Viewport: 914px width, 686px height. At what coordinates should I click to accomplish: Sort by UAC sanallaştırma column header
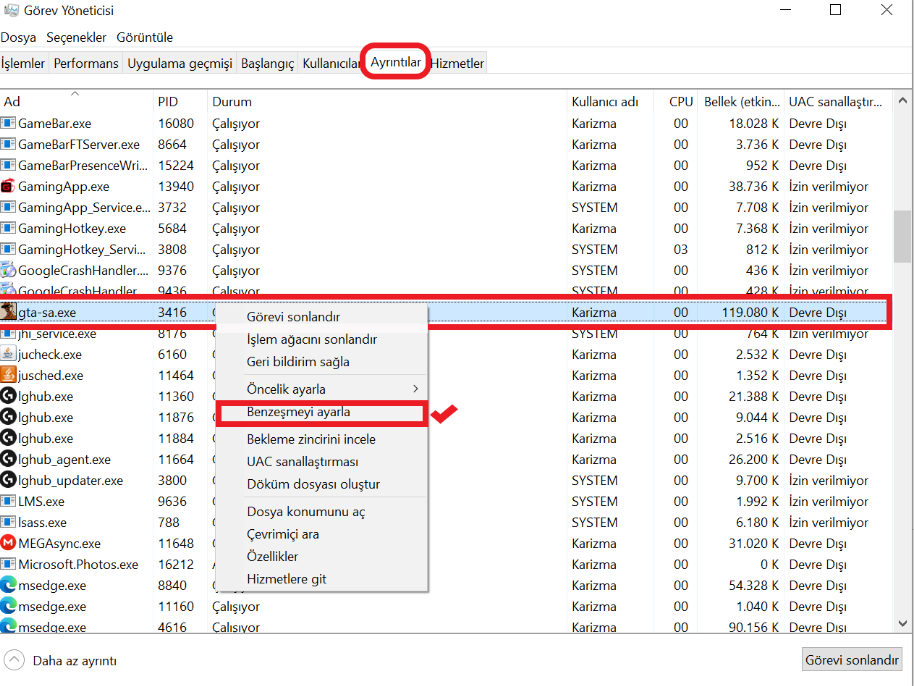[838, 101]
